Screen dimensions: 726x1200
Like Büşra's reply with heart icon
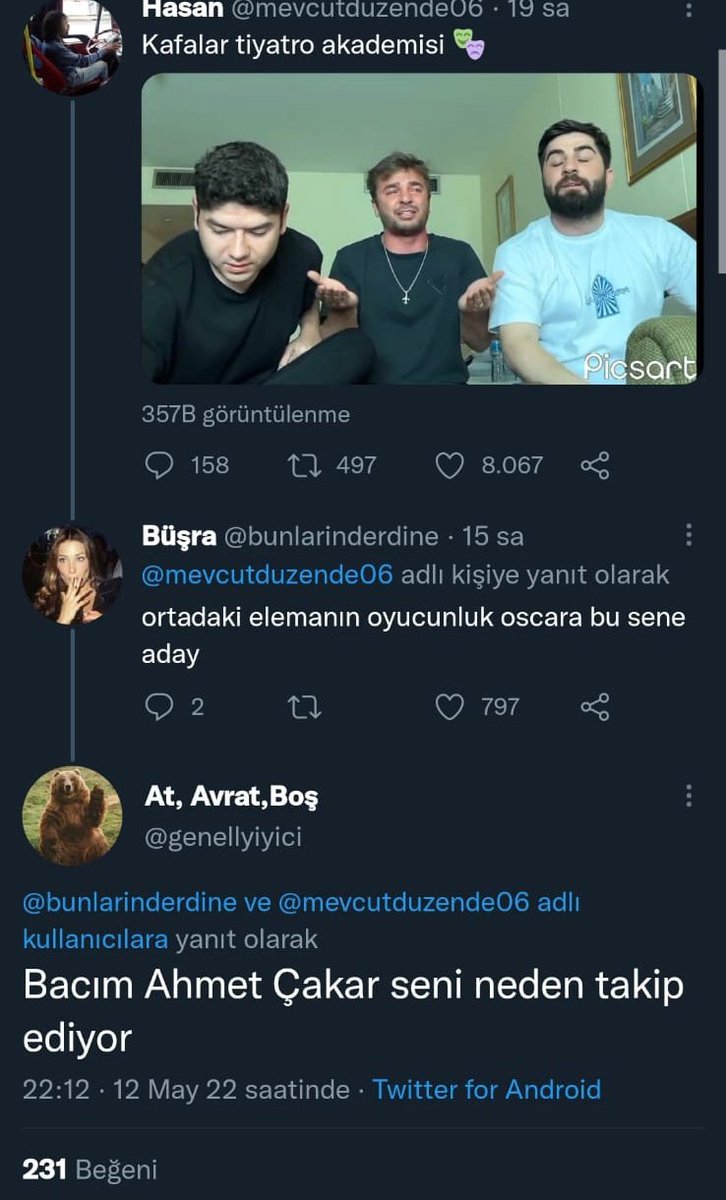pyautogui.click(x=451, y=707)
